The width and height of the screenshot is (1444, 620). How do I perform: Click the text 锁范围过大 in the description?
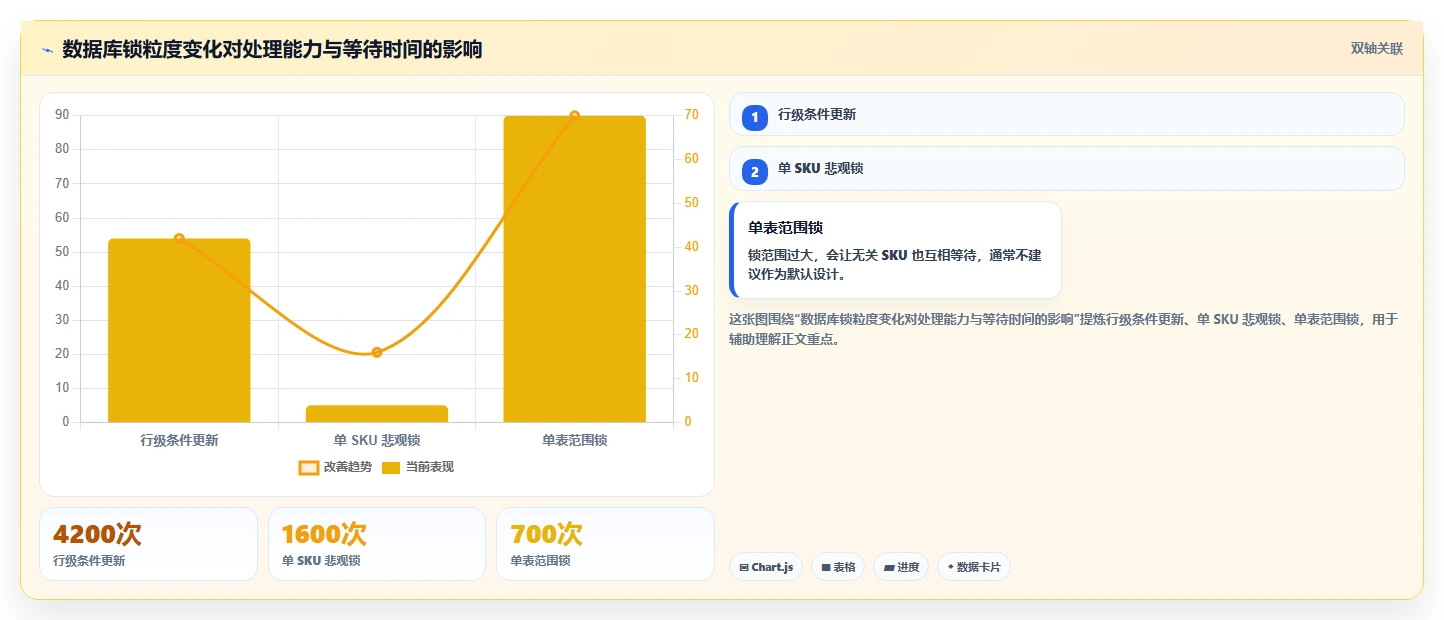pos(779,256)
